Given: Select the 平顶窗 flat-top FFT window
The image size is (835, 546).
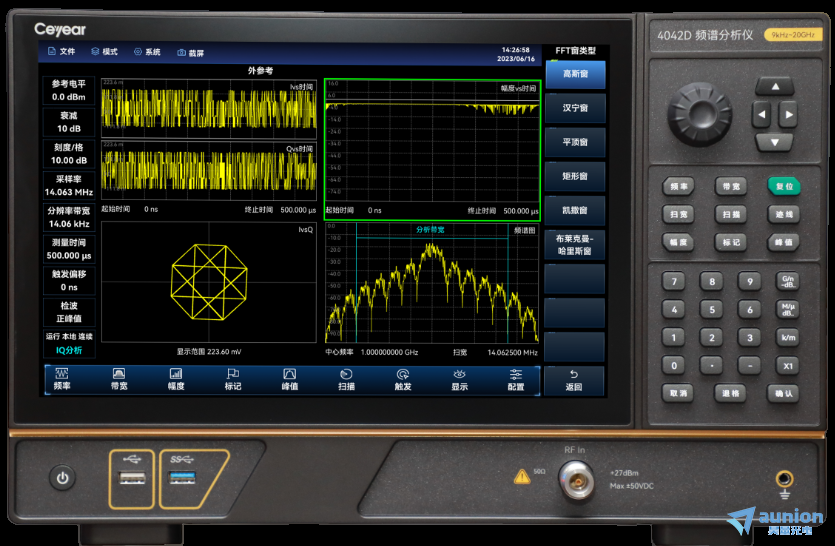Looking at the screenshot, I should click(575, 142).
